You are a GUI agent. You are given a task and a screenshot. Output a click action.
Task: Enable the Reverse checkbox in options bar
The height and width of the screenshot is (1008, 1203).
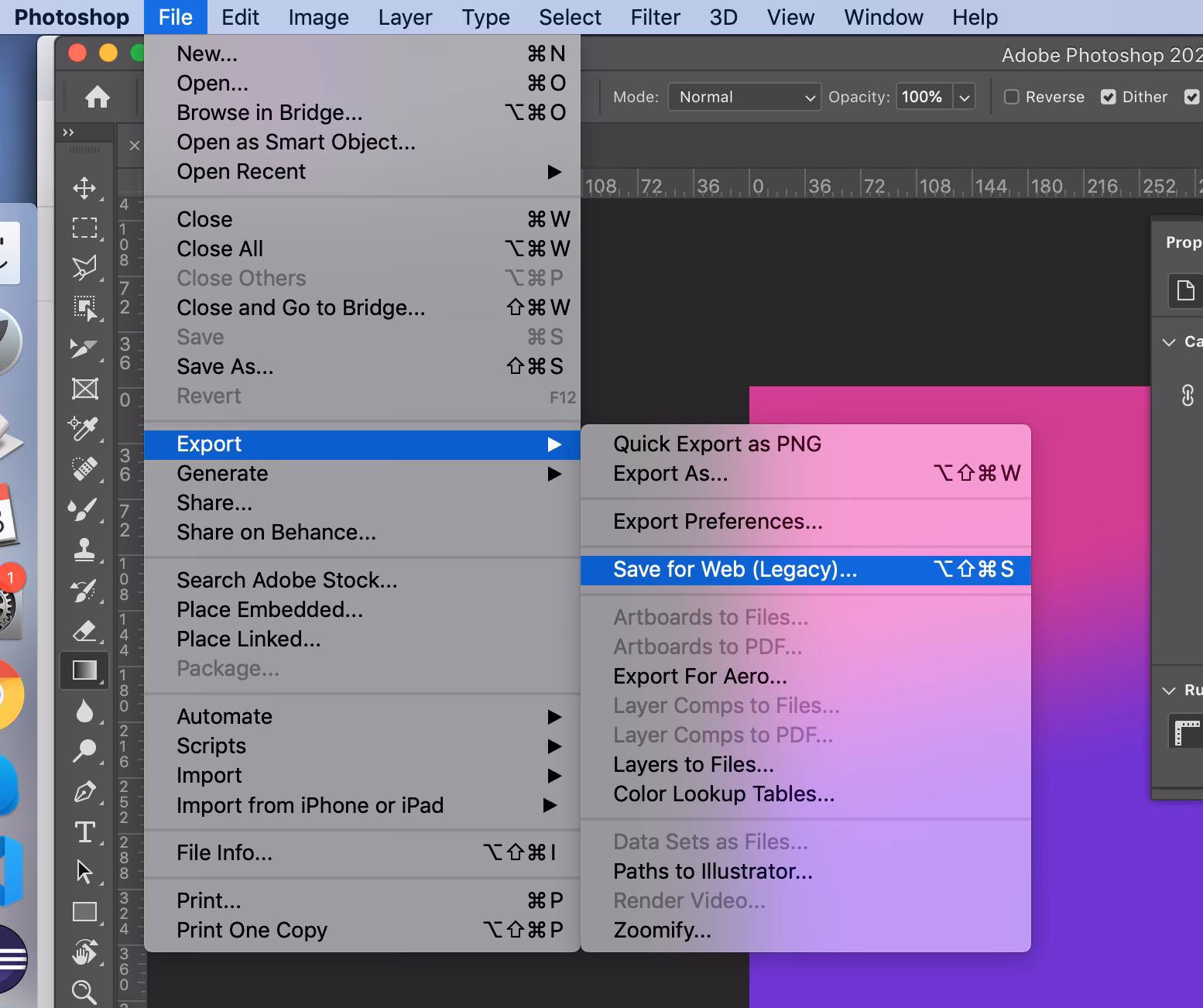tap(1012, 97)
